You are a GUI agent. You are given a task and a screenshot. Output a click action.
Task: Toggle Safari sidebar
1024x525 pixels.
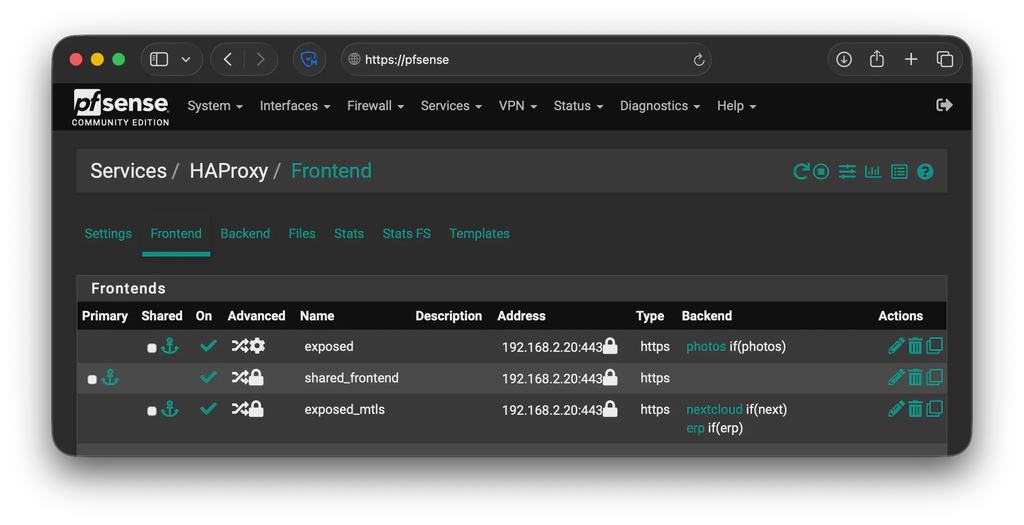[159, 59]
